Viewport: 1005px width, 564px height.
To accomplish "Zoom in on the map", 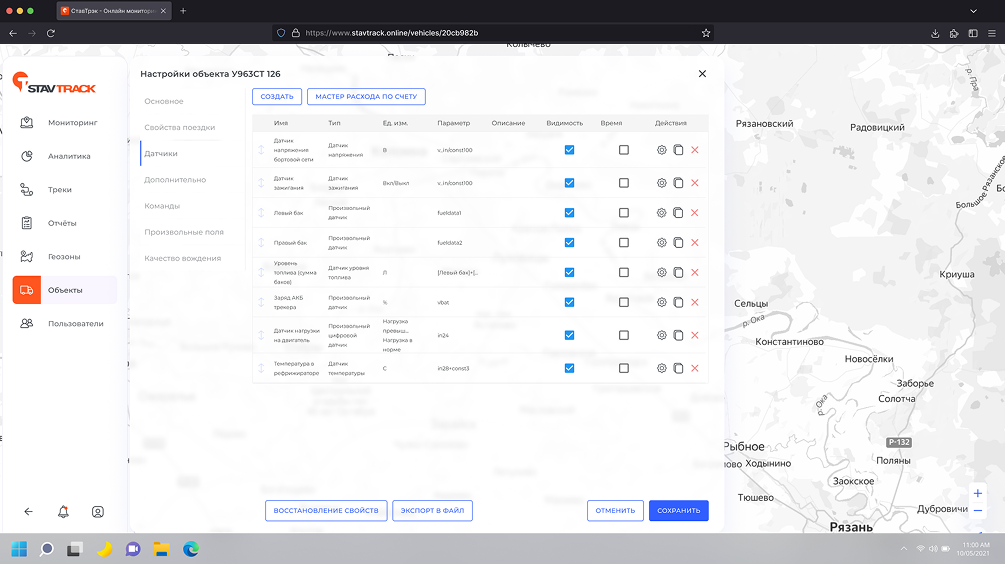I will point(977,494).
